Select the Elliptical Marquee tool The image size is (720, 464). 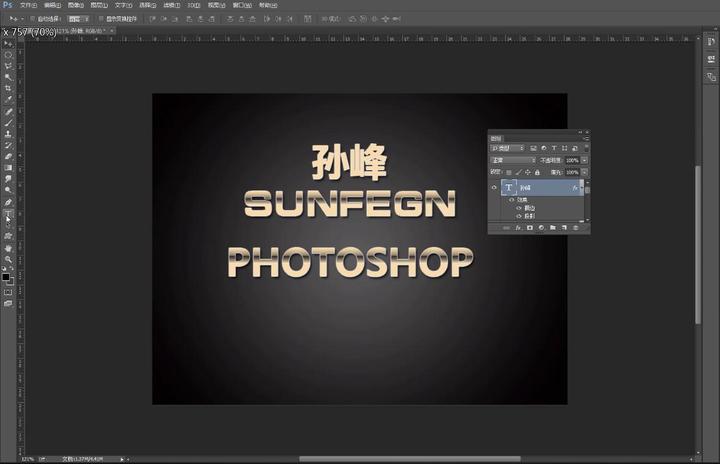(8, 55)
